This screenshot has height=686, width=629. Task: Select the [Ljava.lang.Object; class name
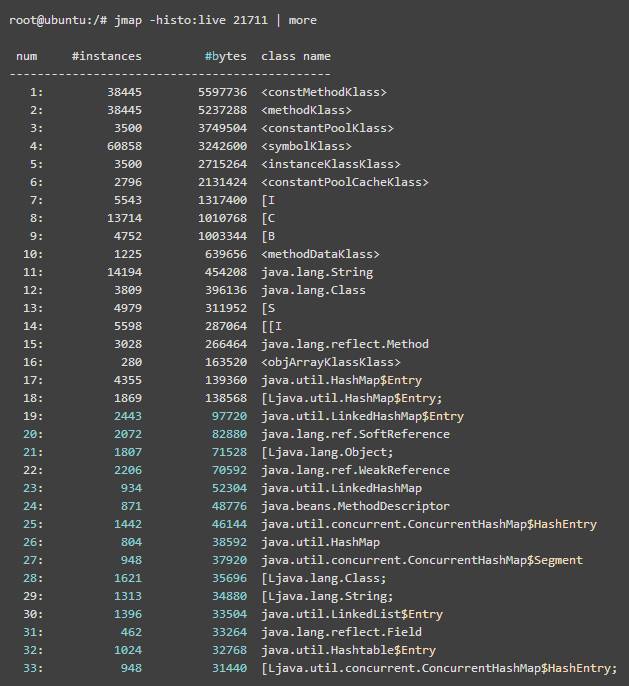click(327, 452)
